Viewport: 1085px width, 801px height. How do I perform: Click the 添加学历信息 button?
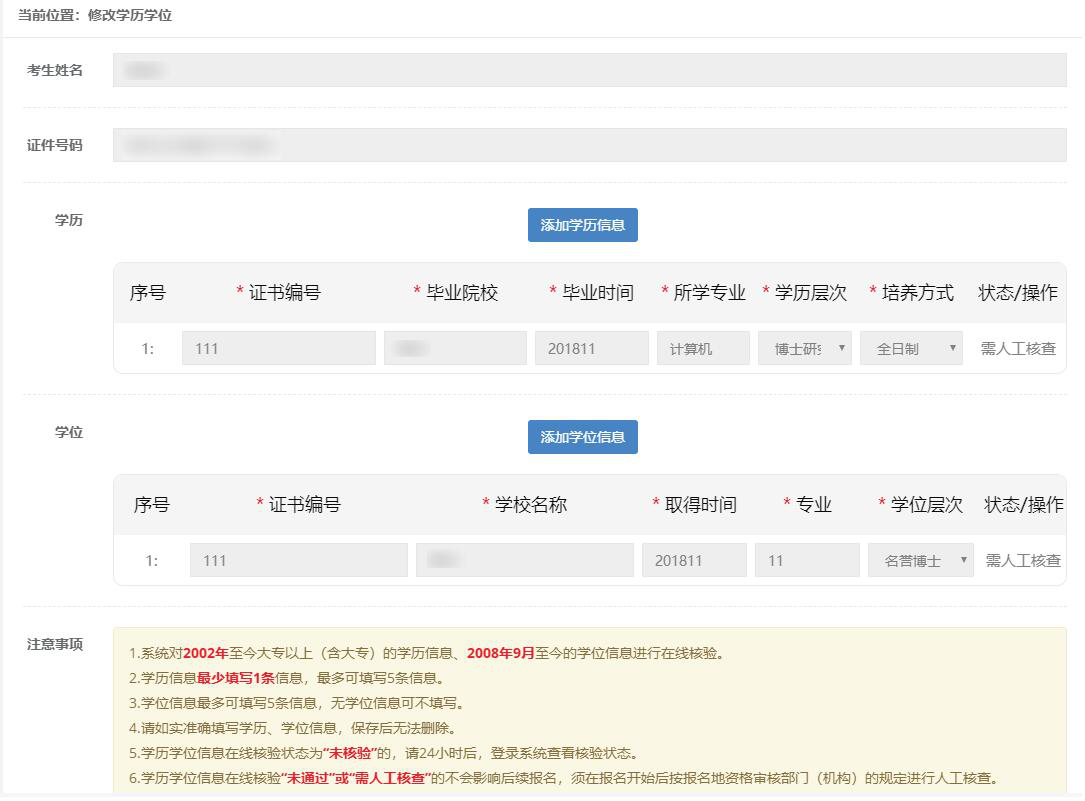582,225
